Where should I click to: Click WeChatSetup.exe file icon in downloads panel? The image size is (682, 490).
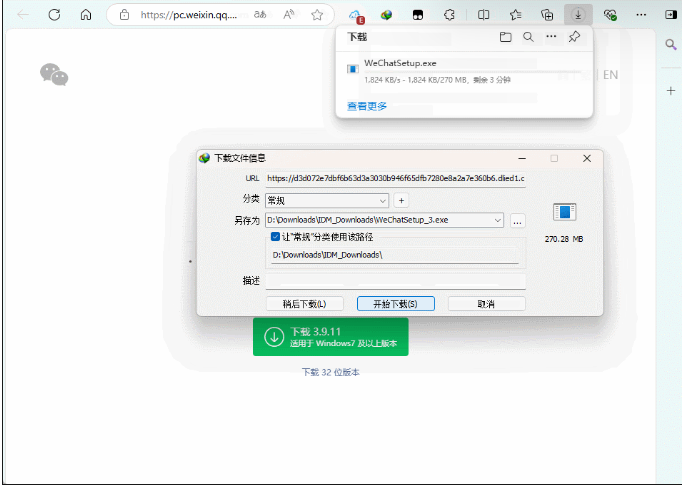point(353,69)
